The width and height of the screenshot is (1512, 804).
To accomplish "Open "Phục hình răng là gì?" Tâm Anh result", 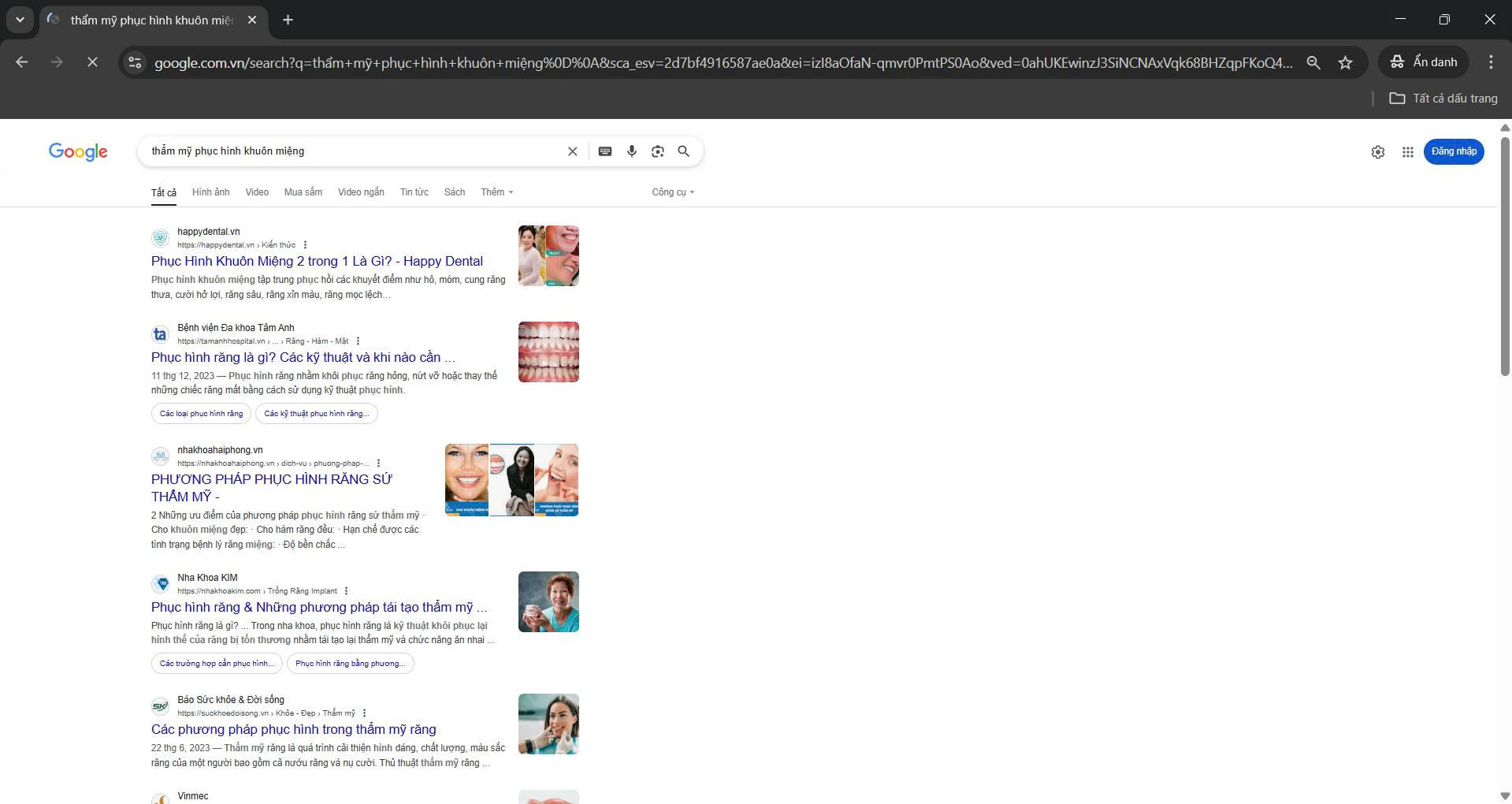I will (303, 358).
